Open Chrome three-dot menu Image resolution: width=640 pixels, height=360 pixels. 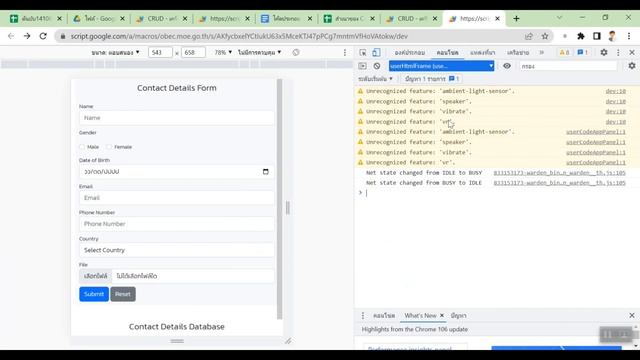[x=629, y=36]
